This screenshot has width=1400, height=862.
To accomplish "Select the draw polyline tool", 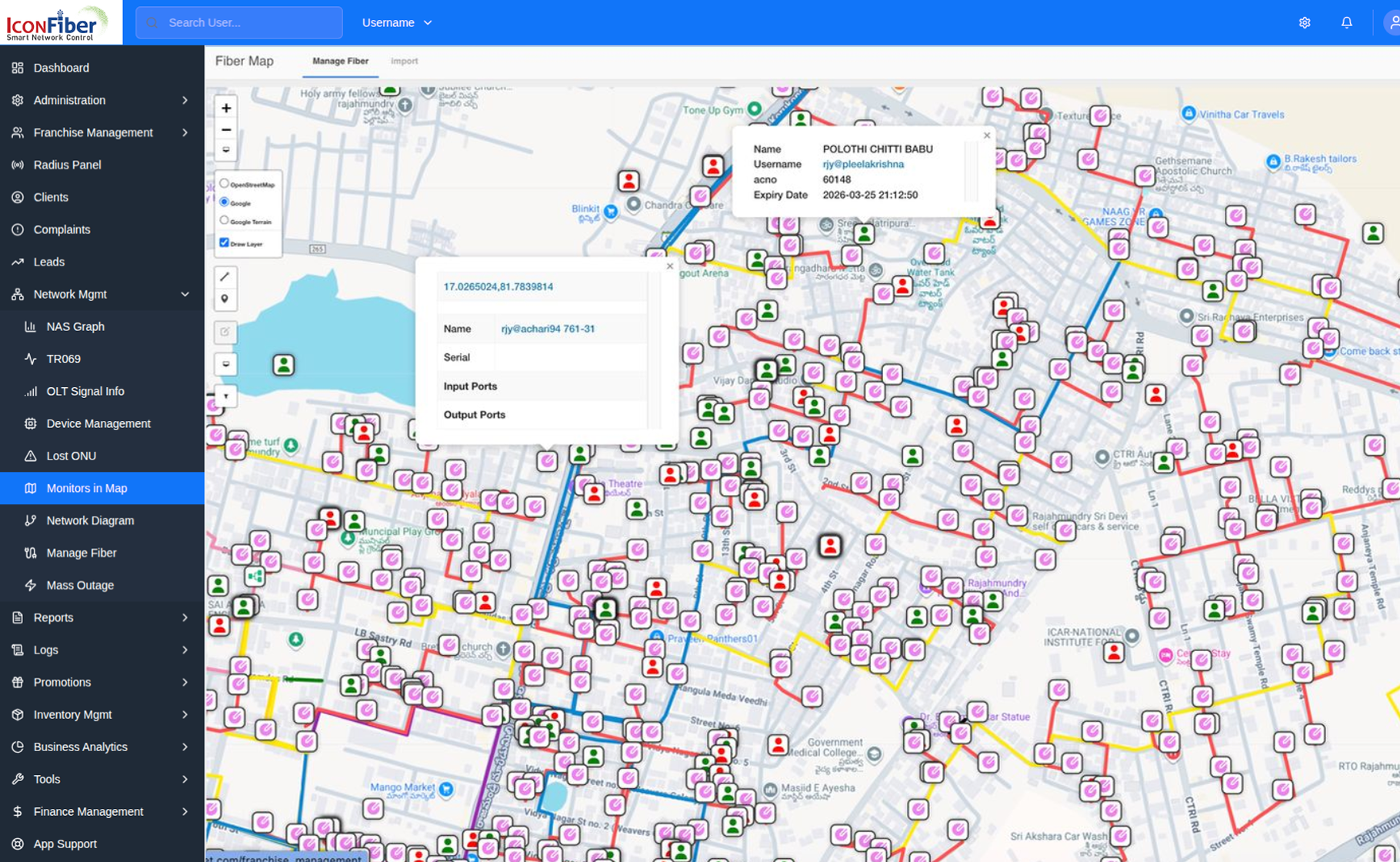I will pos(225,276).
